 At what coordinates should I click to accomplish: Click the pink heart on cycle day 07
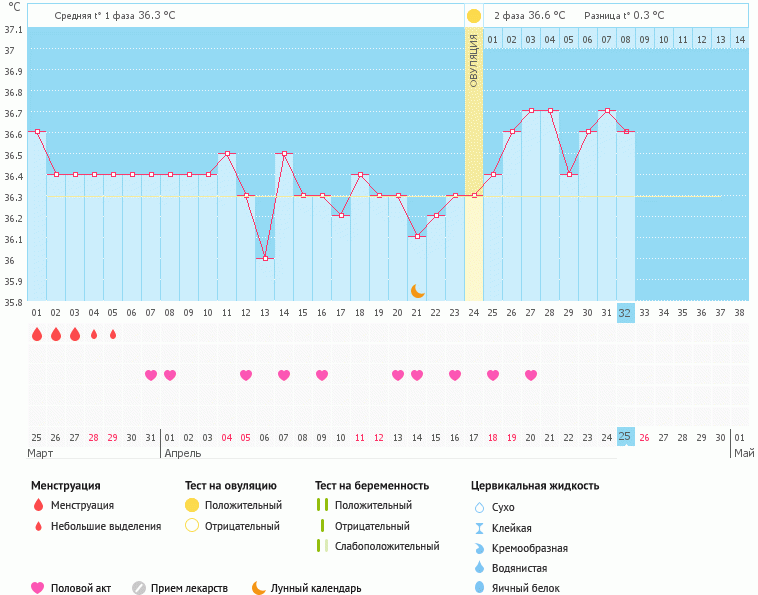(151, 375)
